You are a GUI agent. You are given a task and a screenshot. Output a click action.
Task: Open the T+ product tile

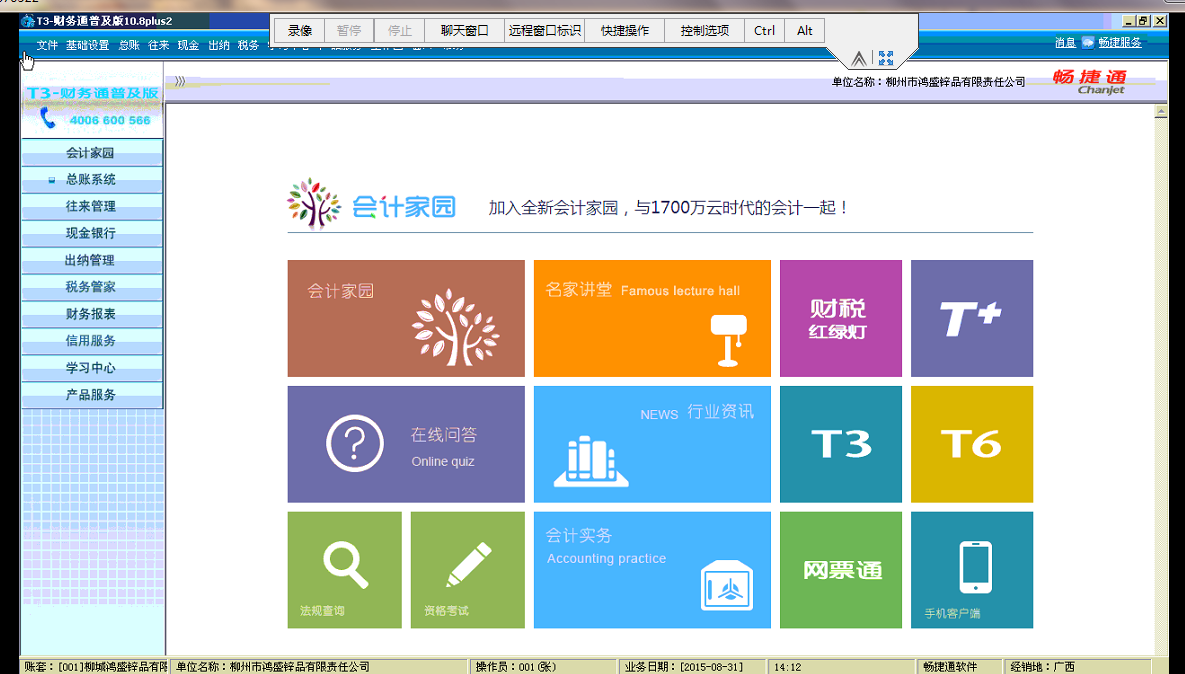click(x=972, y=318)
